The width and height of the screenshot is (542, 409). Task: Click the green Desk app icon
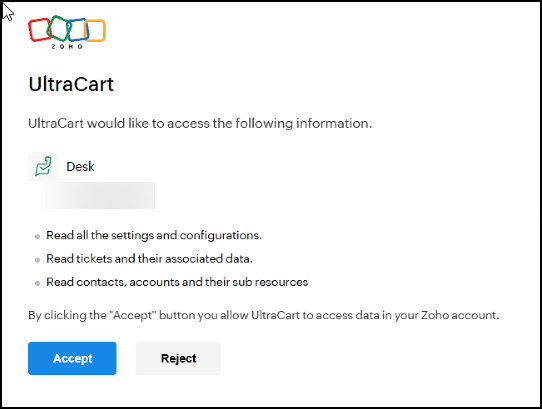point(43,167)
